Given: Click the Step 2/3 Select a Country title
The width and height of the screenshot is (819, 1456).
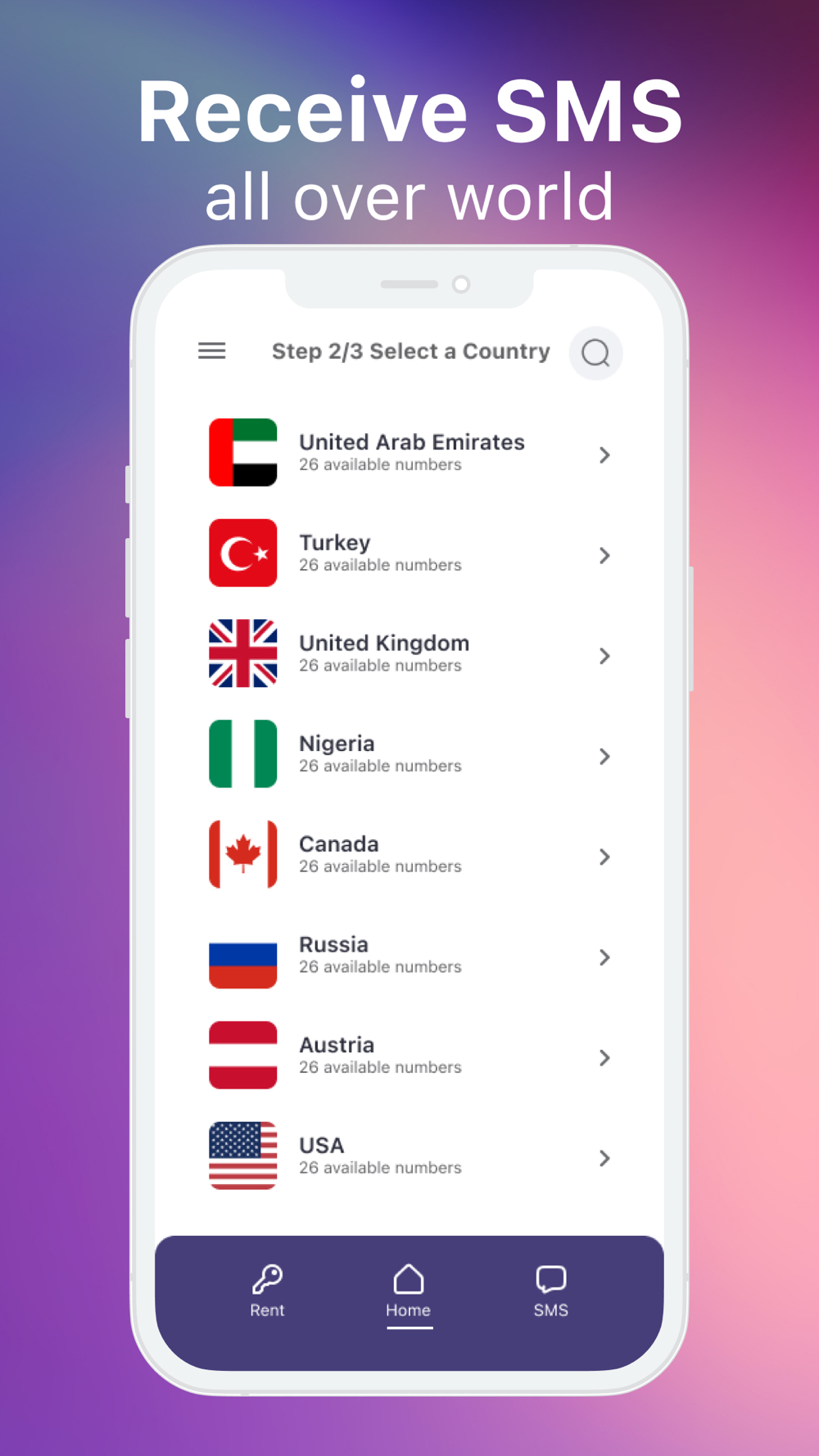Looking at the screenshot, I should pos(411,351).
